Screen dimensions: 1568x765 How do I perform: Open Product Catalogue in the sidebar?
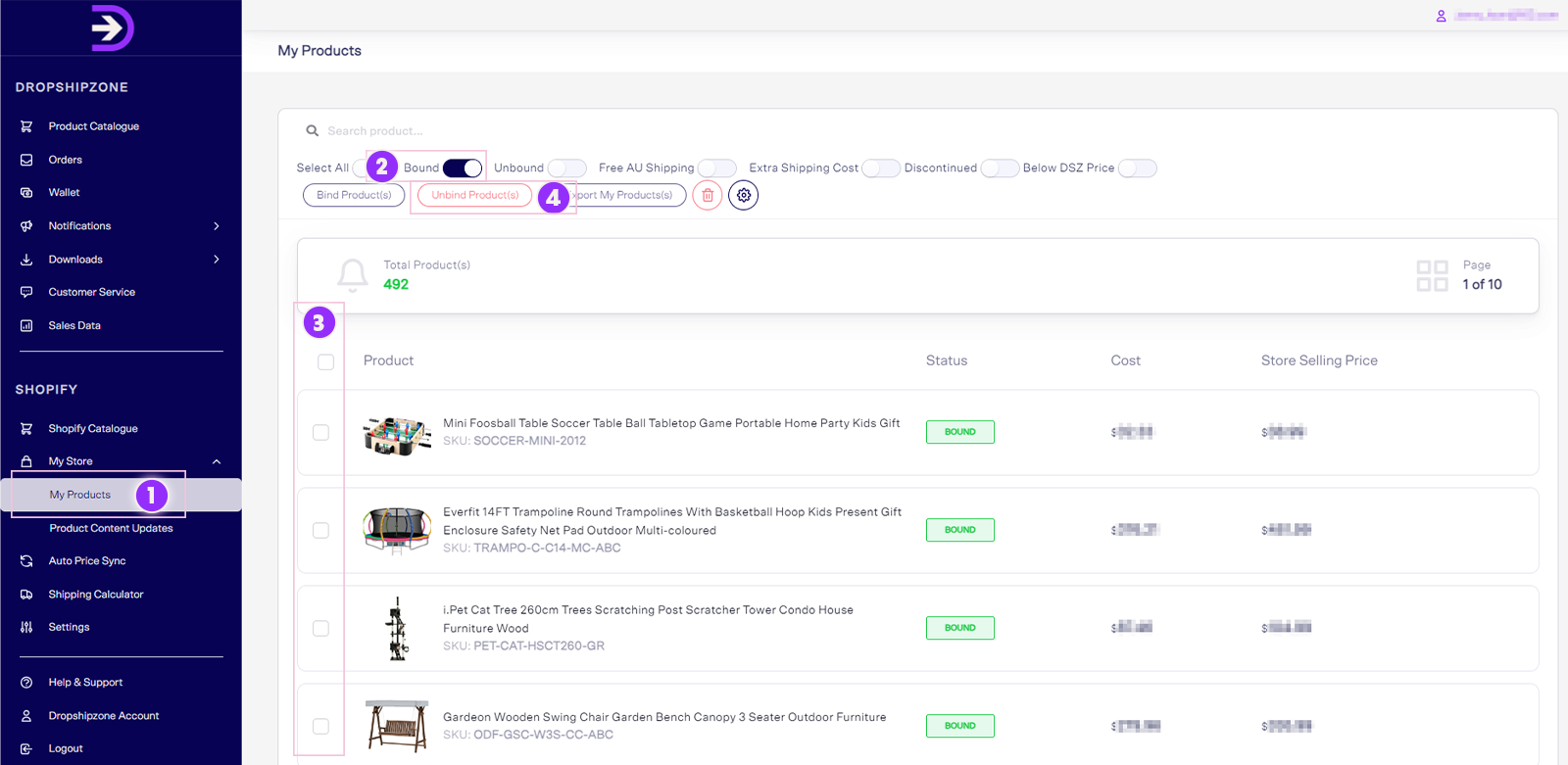(x=94, y=126)
